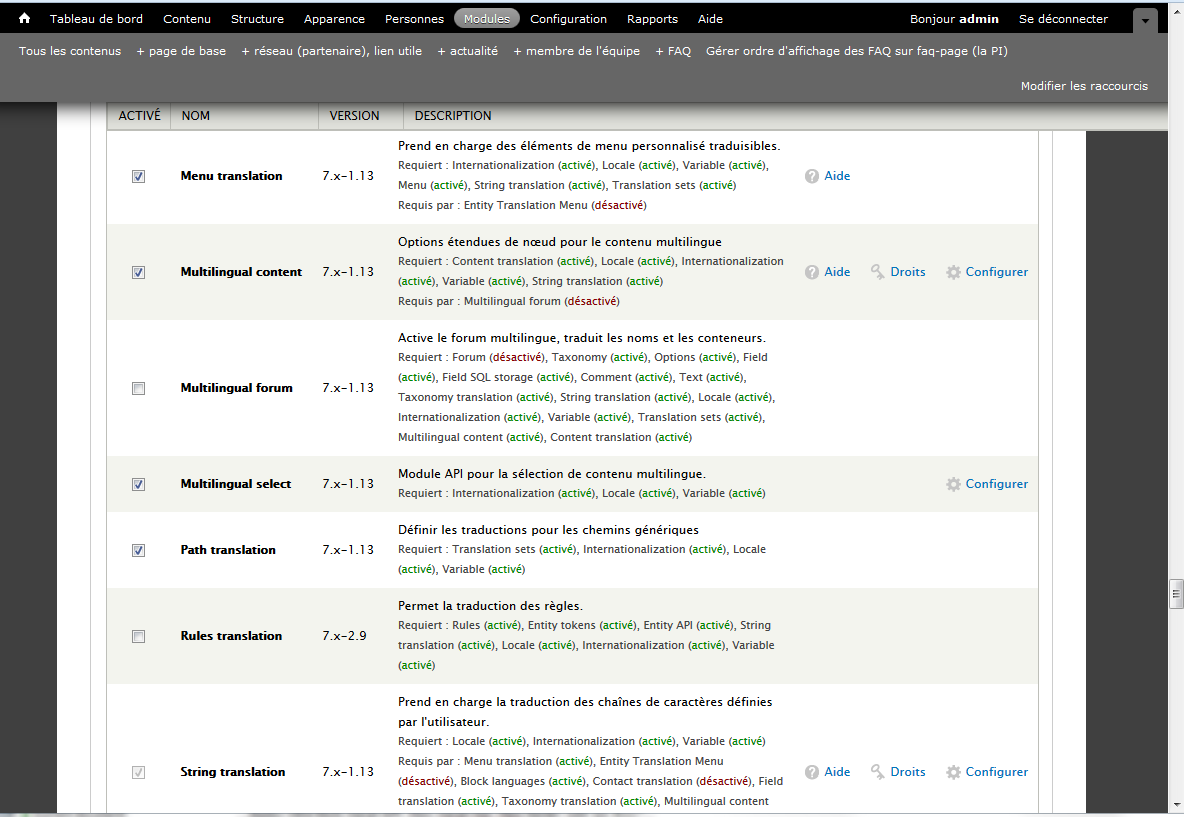1184x817 pixels.
Task: Click the Modifier les raccourcis link
Action: (1084, 86)
